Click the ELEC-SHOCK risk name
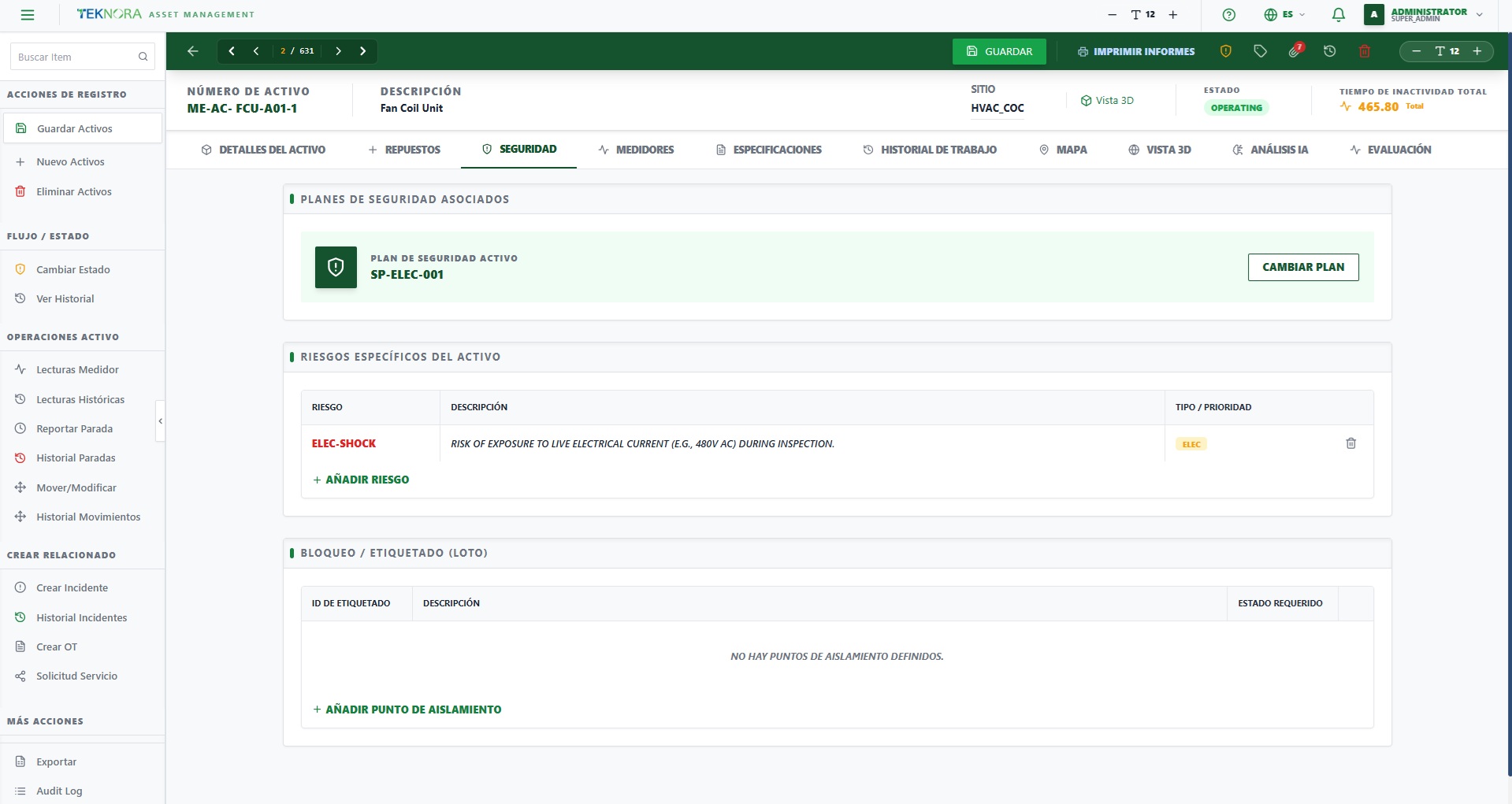The width and height of the screenshot is (1512, 804). [x=344, y=443]
